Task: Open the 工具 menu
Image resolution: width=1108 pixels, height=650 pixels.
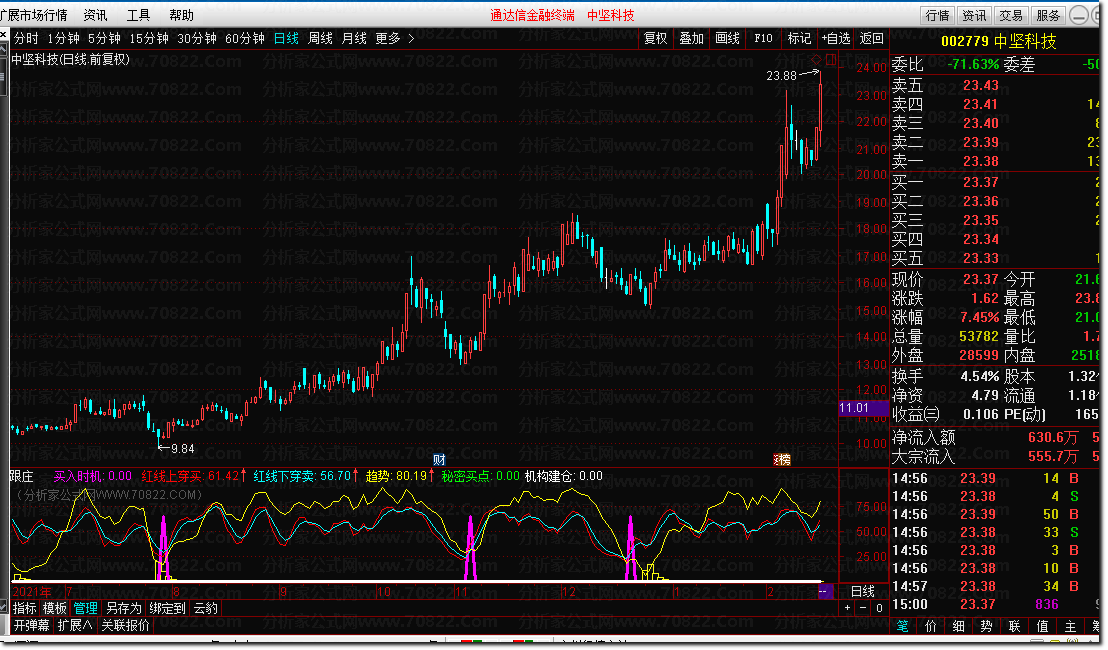Action: (x=138, y=15)
